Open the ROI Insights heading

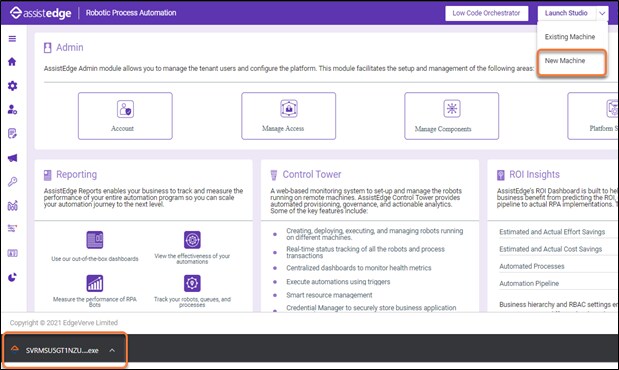[x=534, y=175]
